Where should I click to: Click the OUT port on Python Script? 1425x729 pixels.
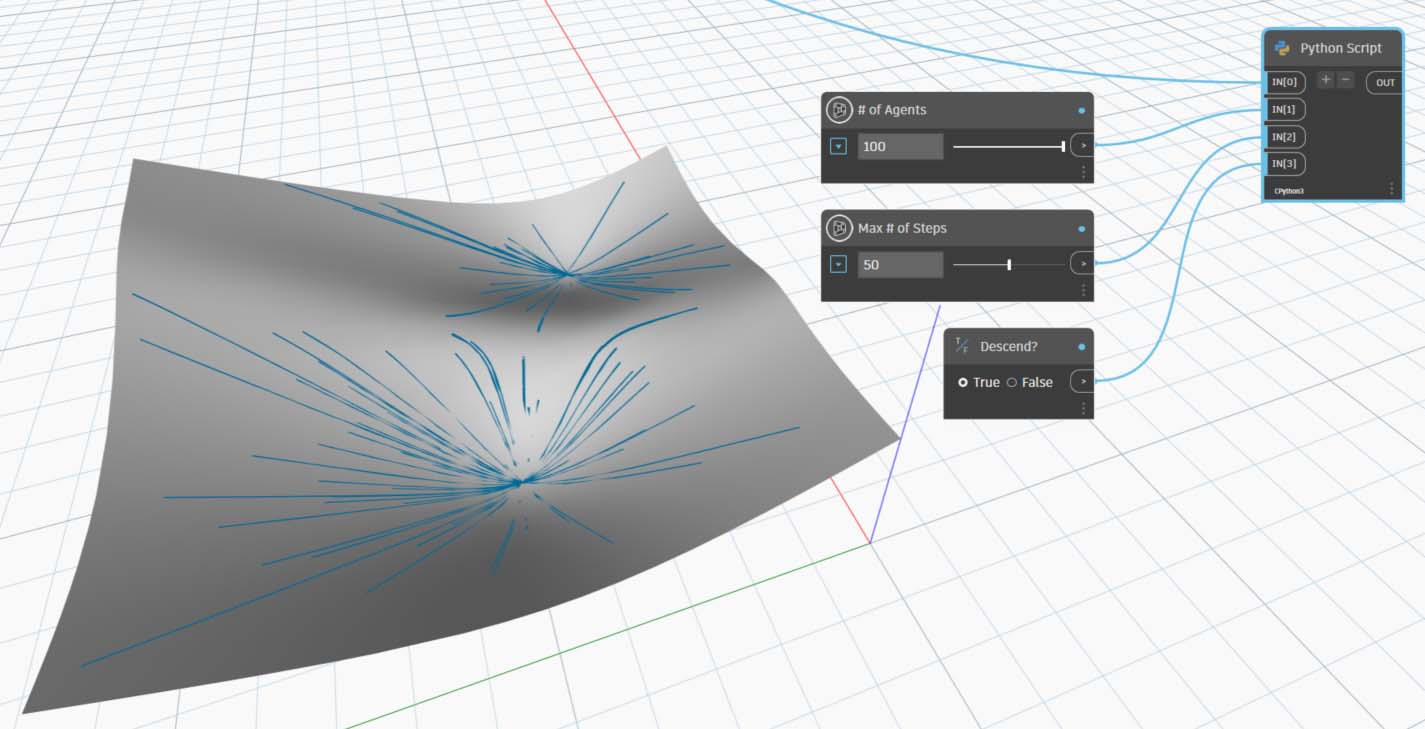1385,82
